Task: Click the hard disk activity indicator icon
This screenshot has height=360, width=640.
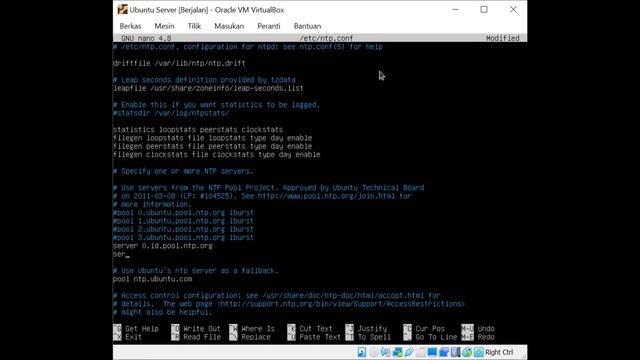Action: click(362, 352)
